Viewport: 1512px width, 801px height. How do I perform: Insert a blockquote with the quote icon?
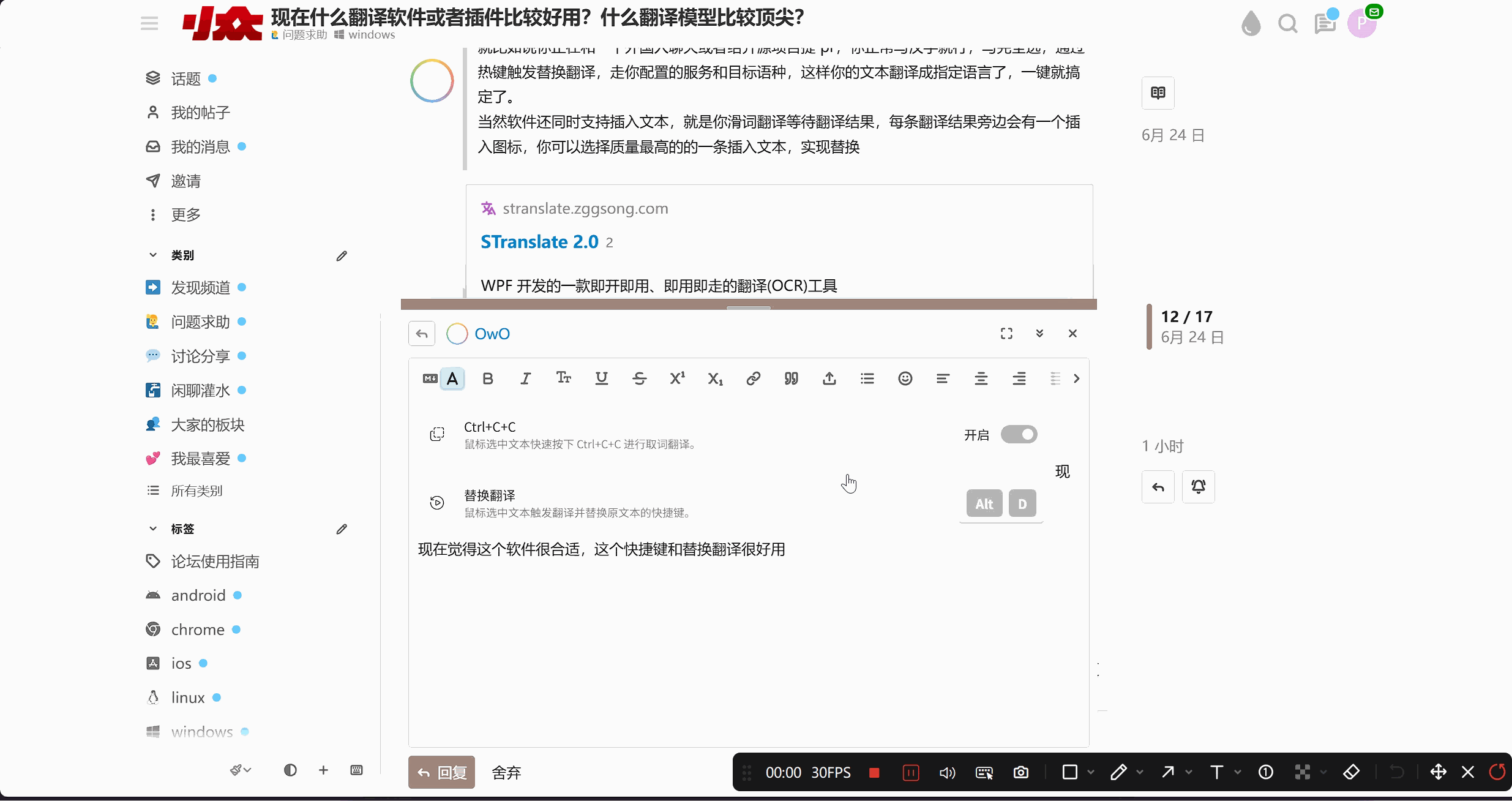coord(791,378)
